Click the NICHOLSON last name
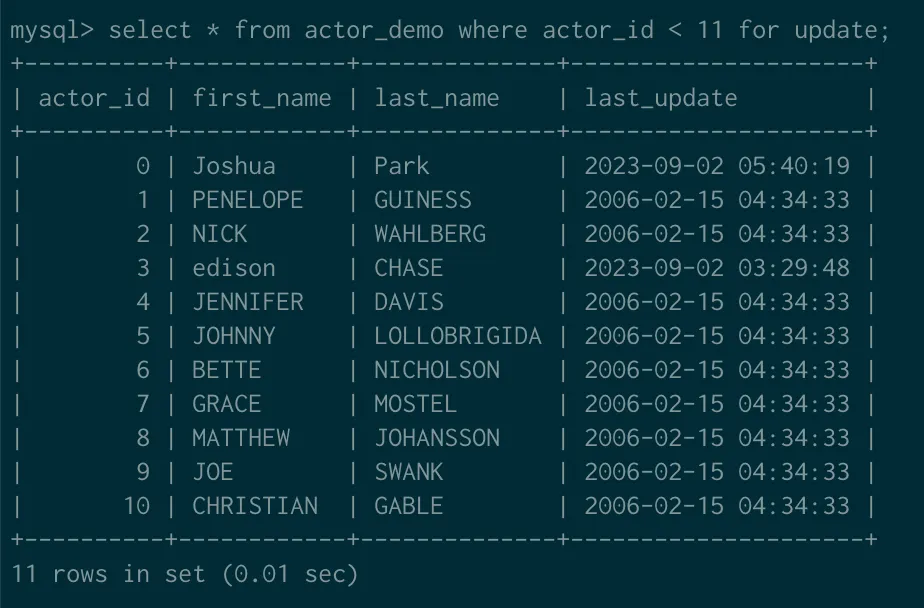Screen dimensions: 924x608 (x=437, y=370)
